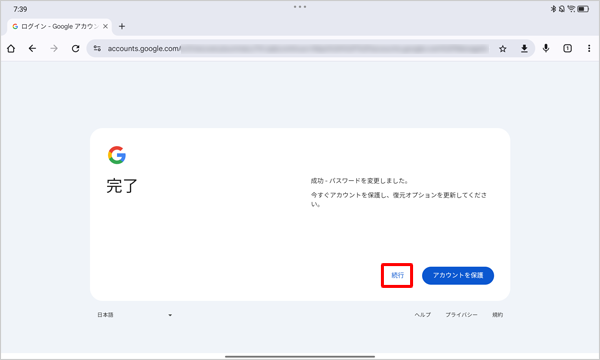
Task: Bookmark this page with the star icon
Action: click(x=503, y=49)
